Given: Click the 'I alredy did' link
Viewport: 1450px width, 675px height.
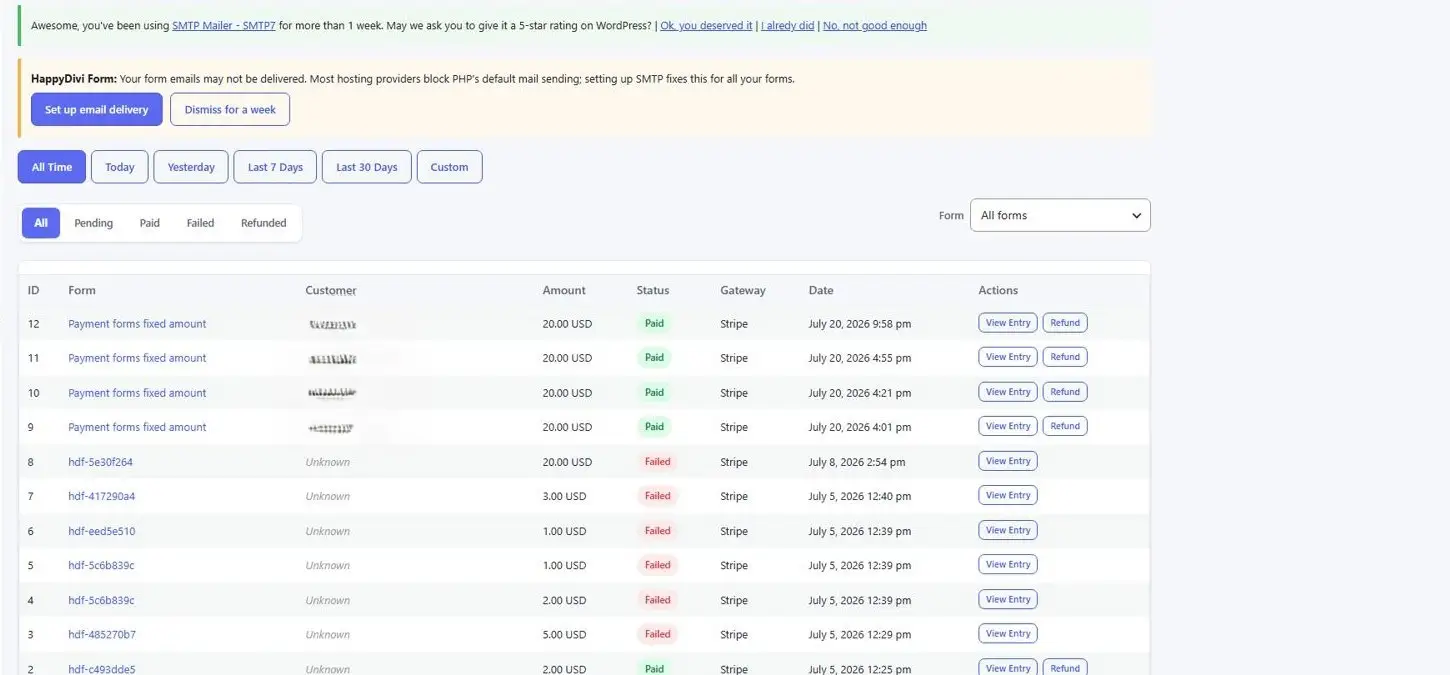Looking at the screenshot, I should (x=787, y=26).
